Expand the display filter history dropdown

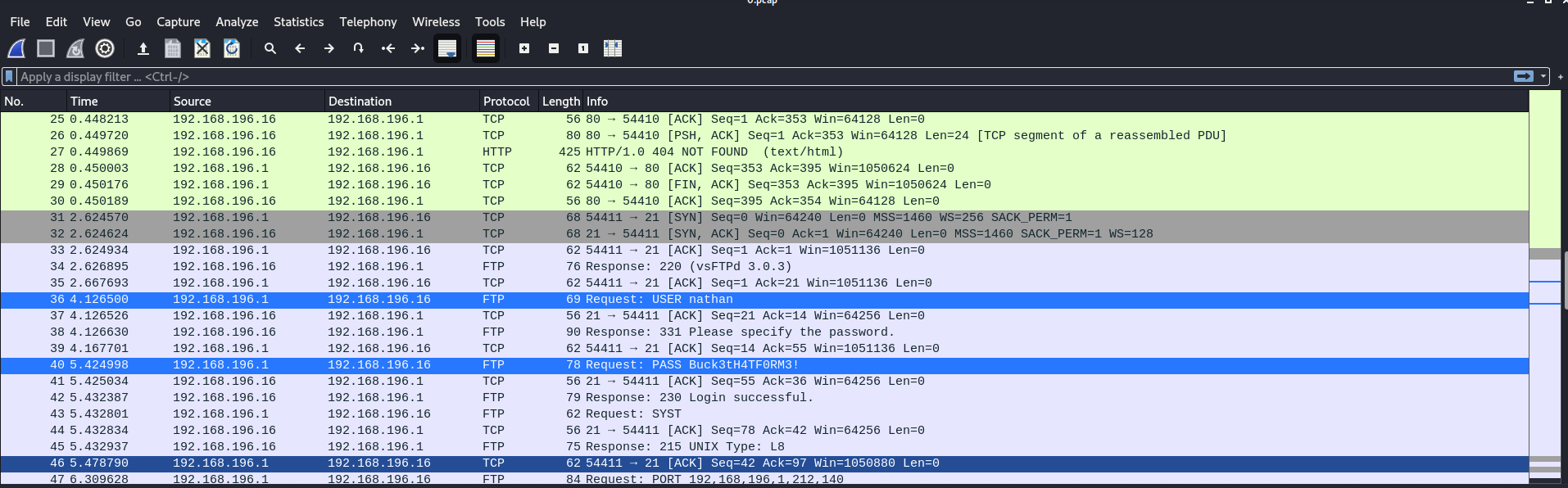point(1543,76)
